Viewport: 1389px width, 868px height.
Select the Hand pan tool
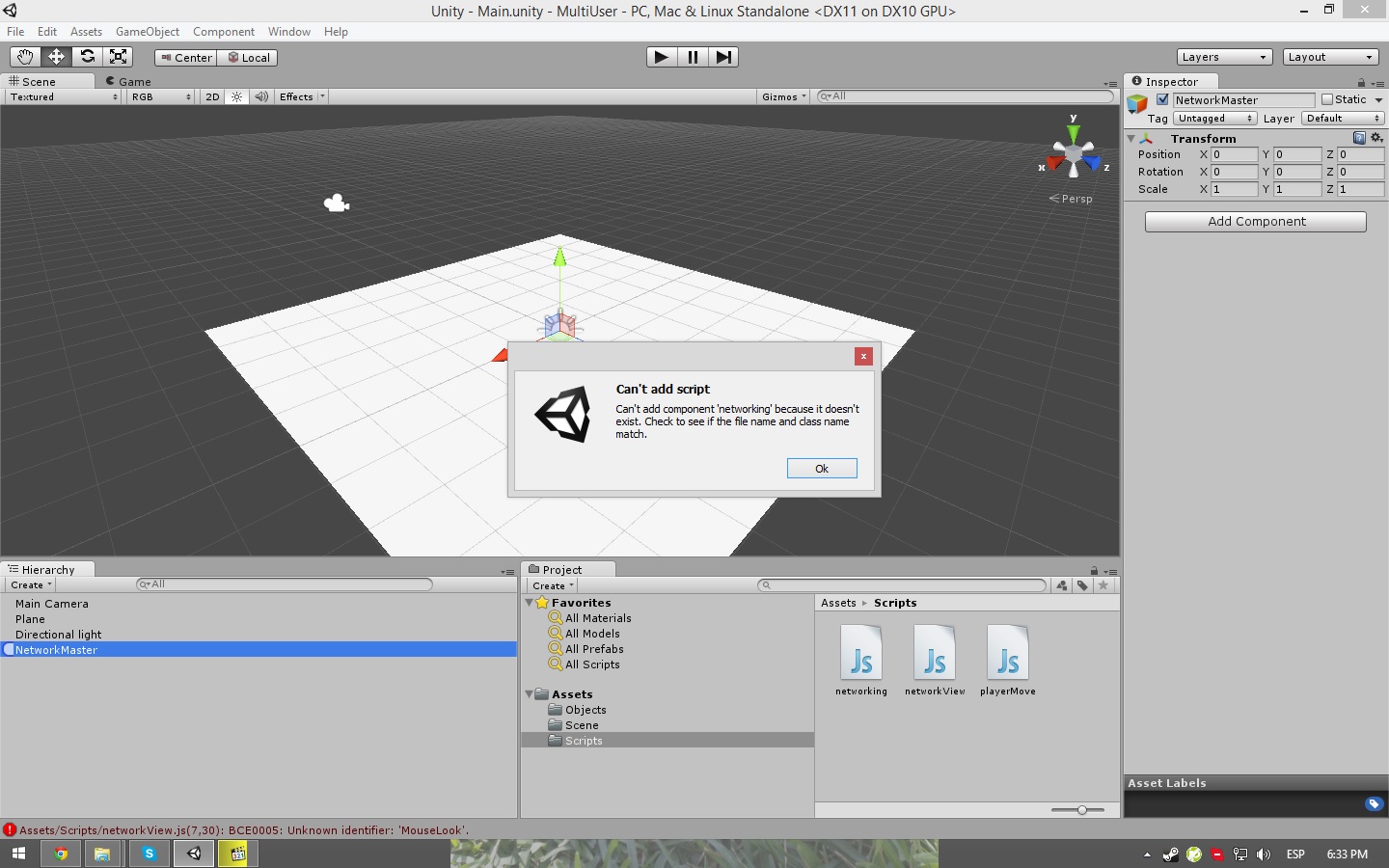point(24,57)
